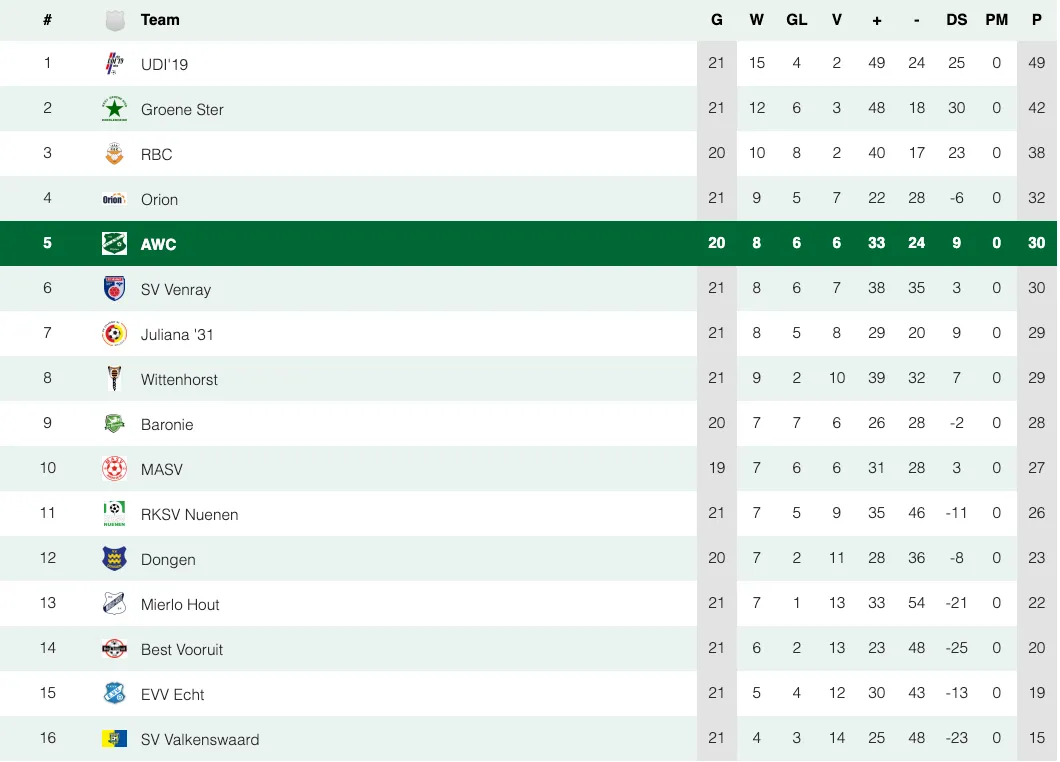Click the DS goal difference column header
Viewport: 1060px width, 762px height.
[957, 20]
